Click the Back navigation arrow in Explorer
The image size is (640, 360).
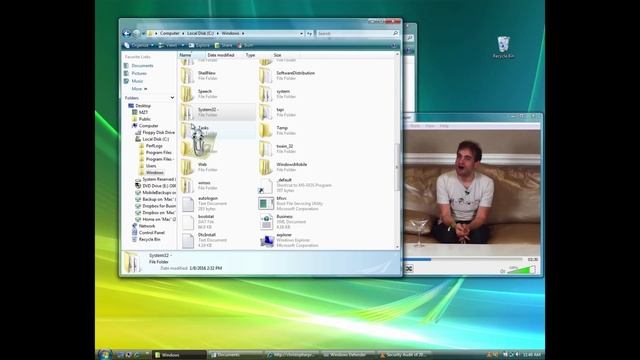pos(127,33)
